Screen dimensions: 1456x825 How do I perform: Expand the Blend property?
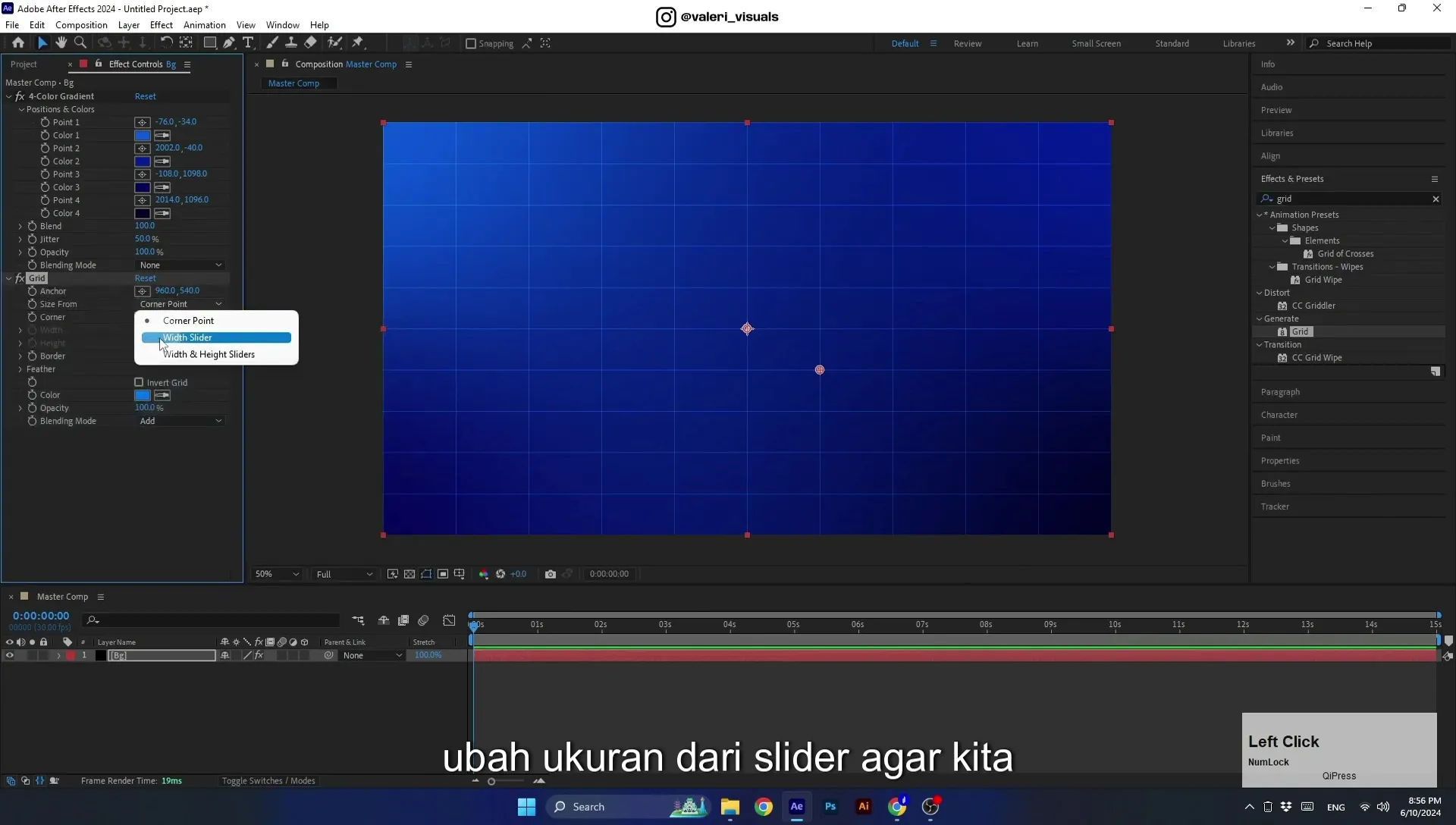[20, 226]
